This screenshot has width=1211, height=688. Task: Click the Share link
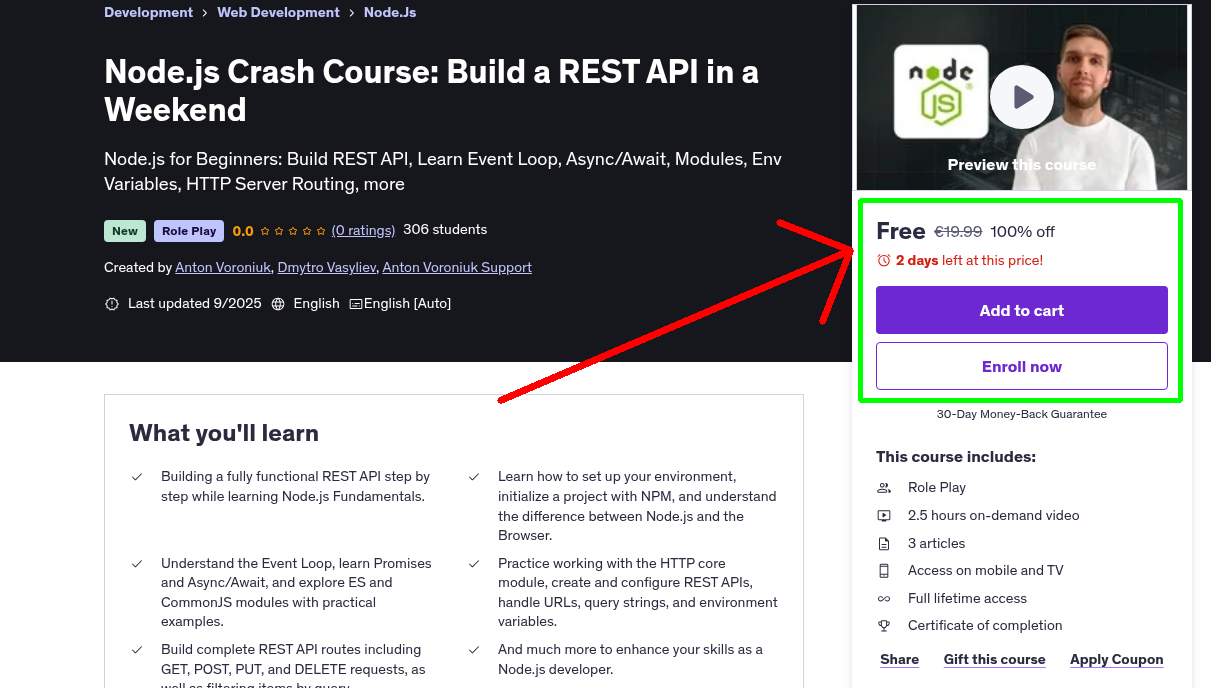899,659
